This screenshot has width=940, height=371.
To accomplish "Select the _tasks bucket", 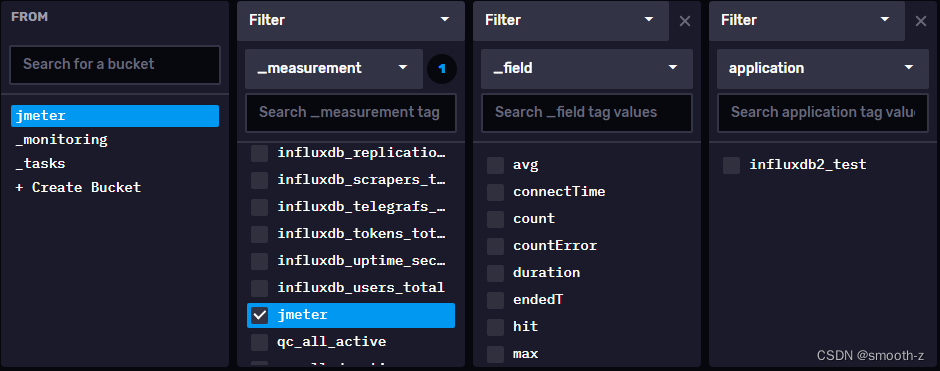I will (x=40, y=164).
